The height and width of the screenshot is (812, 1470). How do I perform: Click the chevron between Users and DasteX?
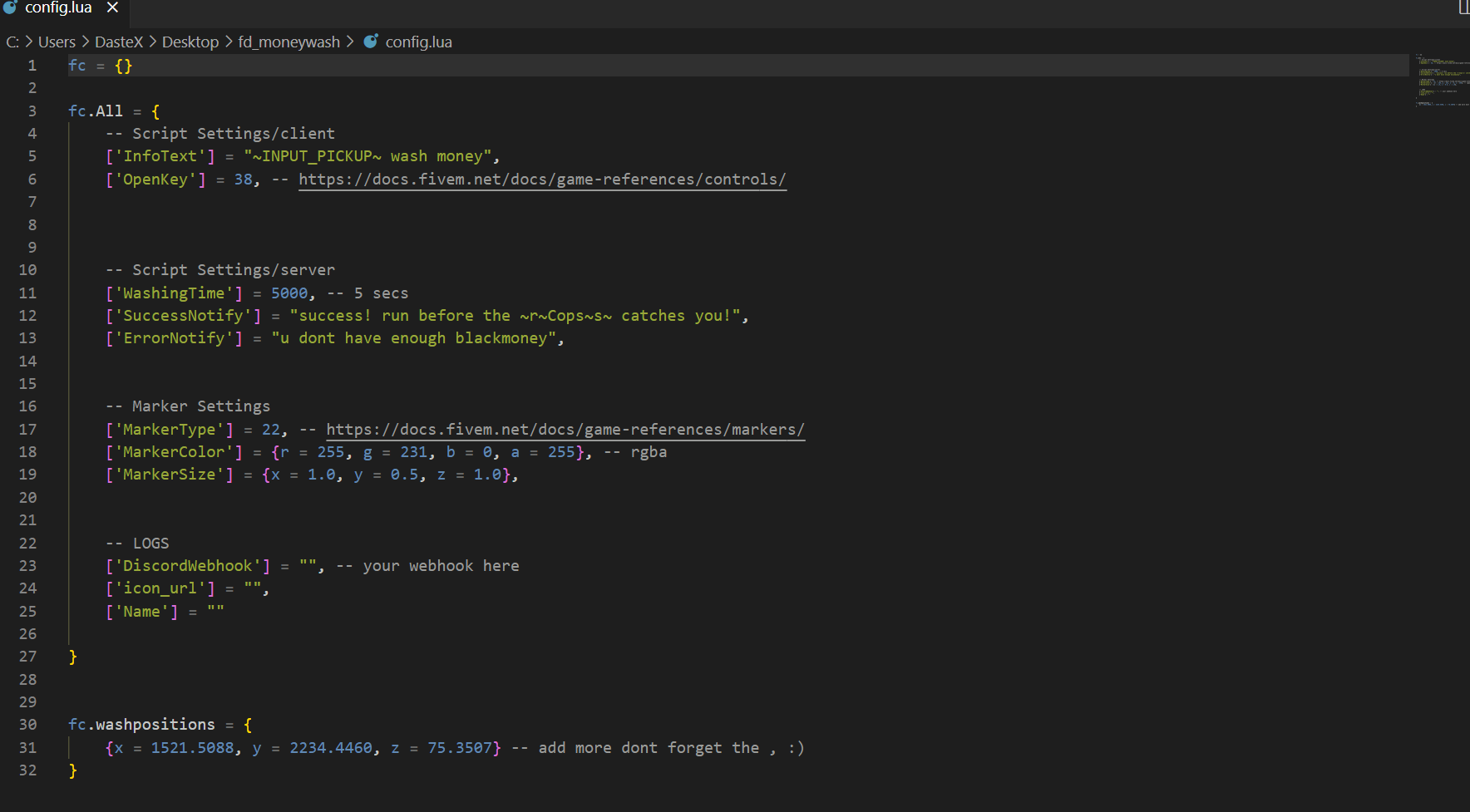click(85, 42)
